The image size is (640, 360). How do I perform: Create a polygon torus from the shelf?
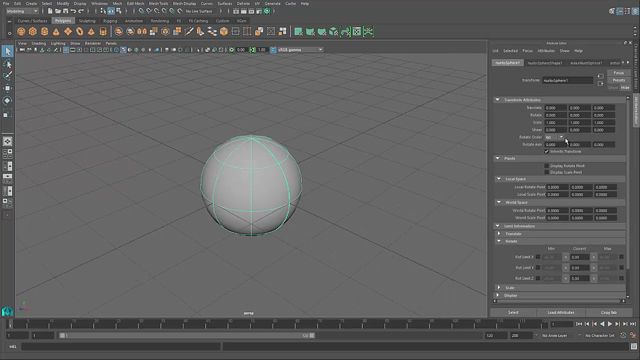[x=80, y=31]
